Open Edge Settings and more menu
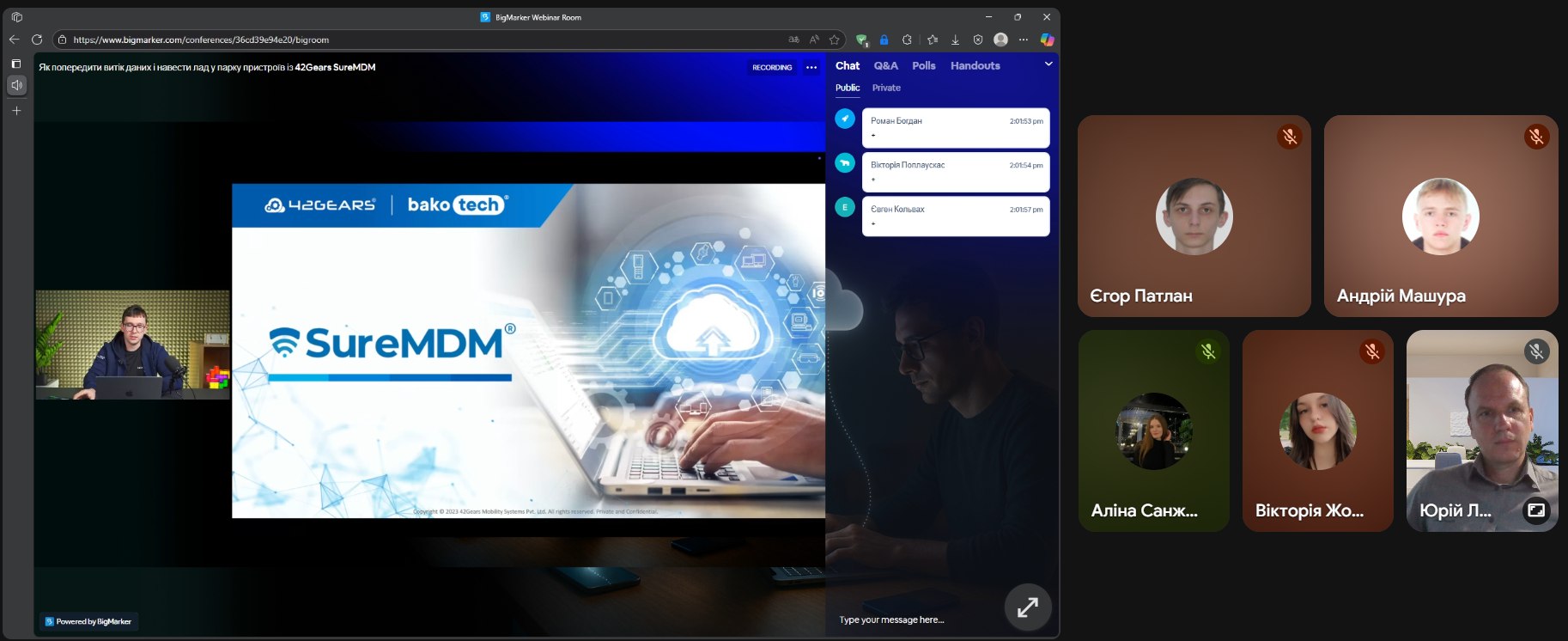 pyautogui.click(x=1023, y=40)
